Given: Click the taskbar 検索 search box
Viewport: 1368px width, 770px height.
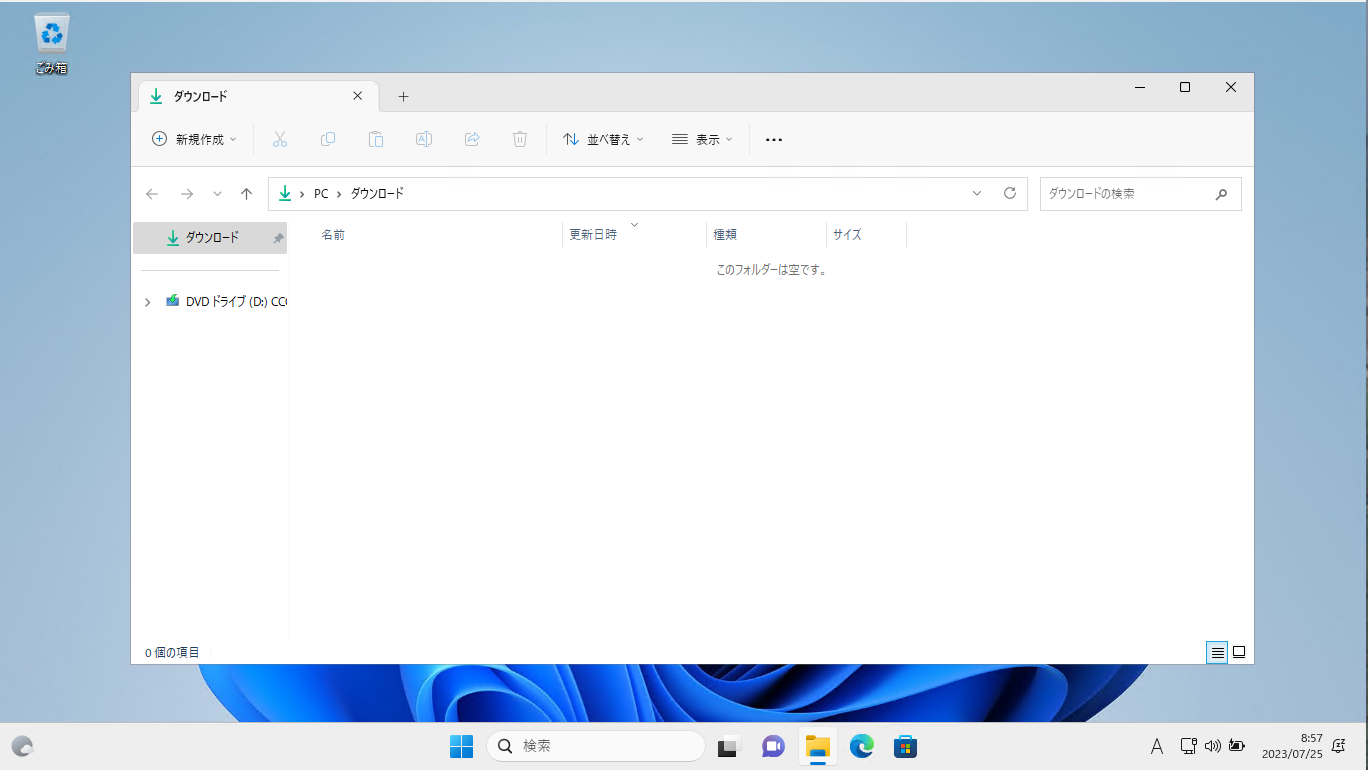Looking at the screenshot, I should [x=596, y=746].
